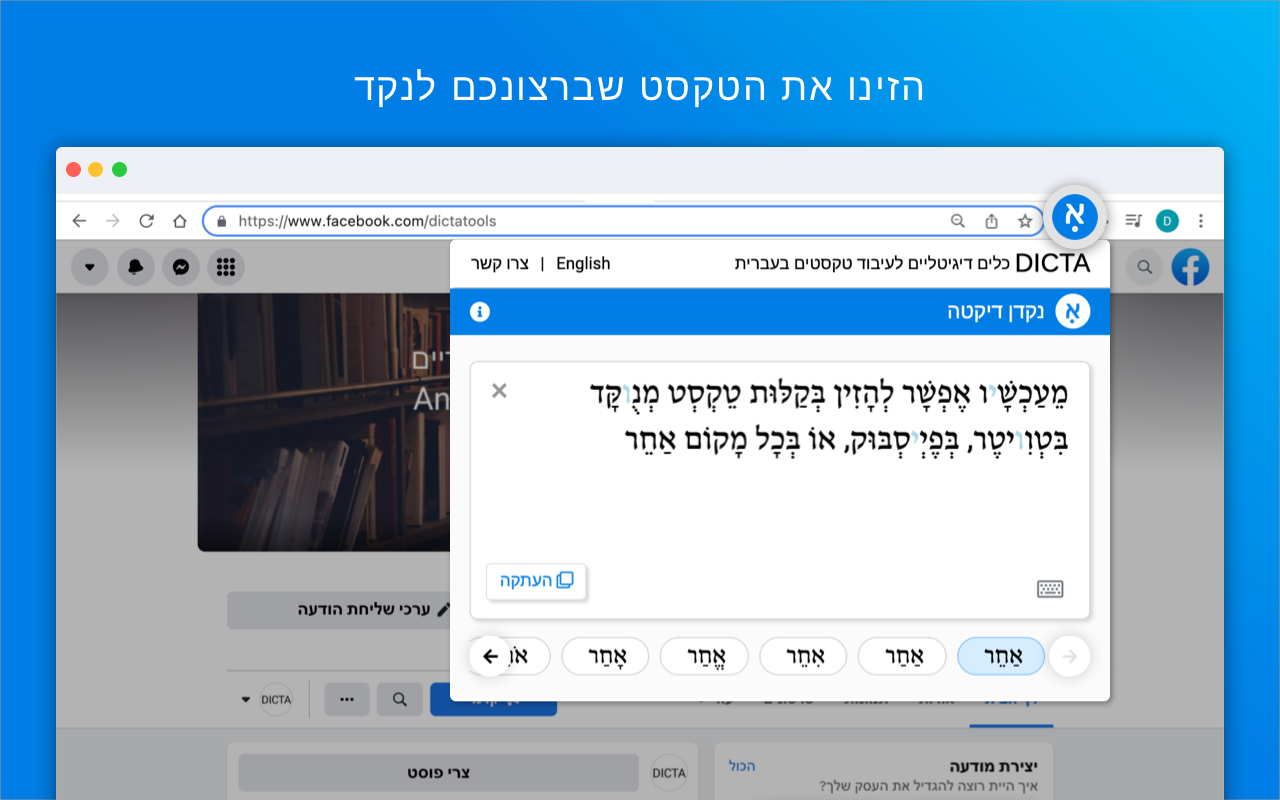
Task: Click the lock icon in address bar
Action: click(222, 221)
